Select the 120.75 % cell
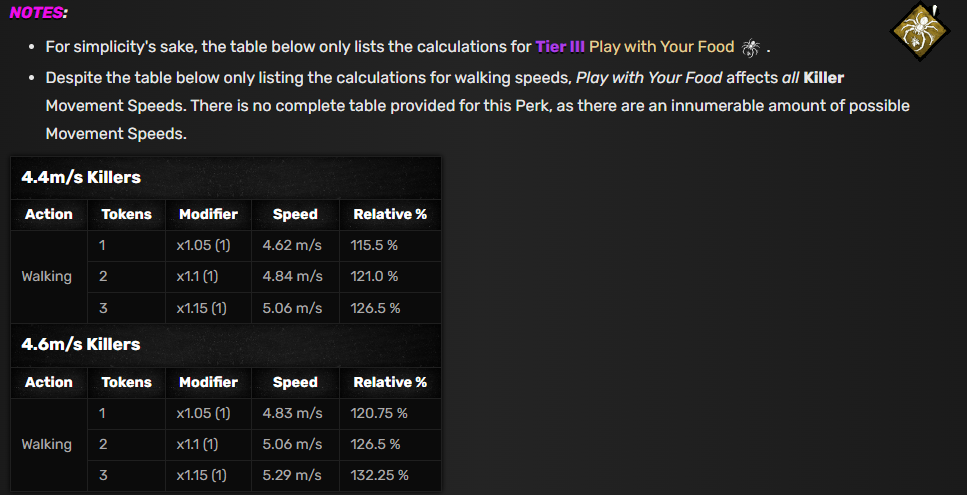 click(390, 413)
